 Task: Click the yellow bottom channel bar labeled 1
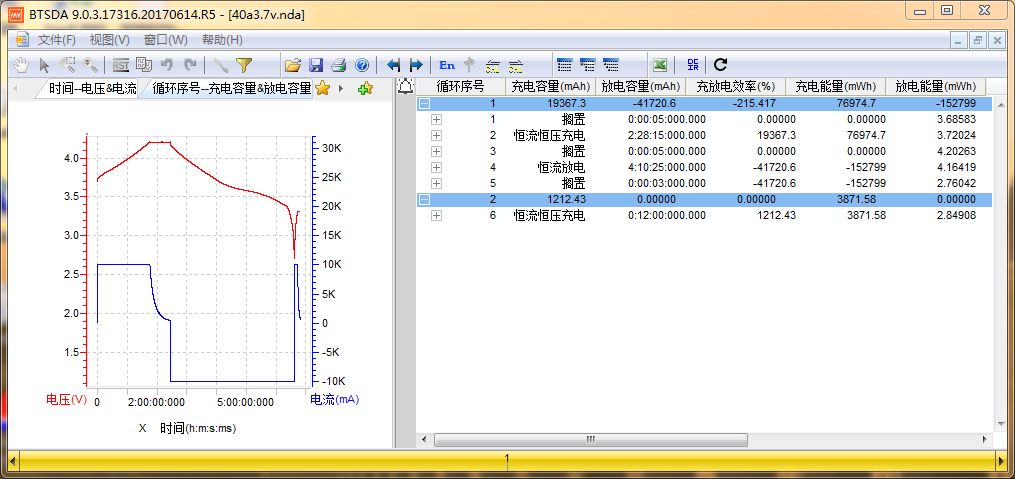click(508, 460)
